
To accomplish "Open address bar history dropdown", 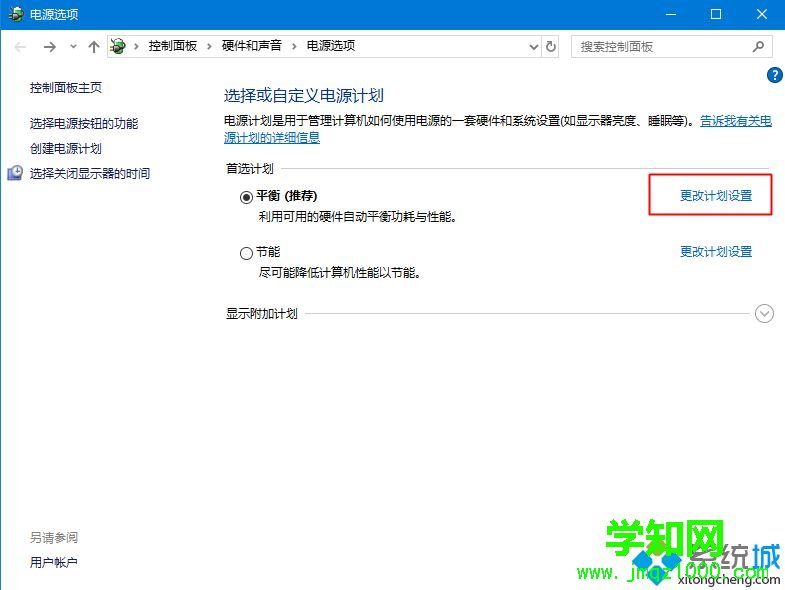I will [534, 47].
